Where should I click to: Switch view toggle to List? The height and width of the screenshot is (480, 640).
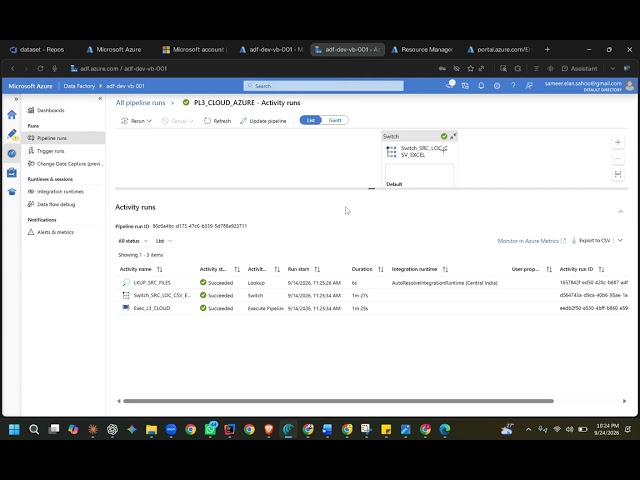311,120
